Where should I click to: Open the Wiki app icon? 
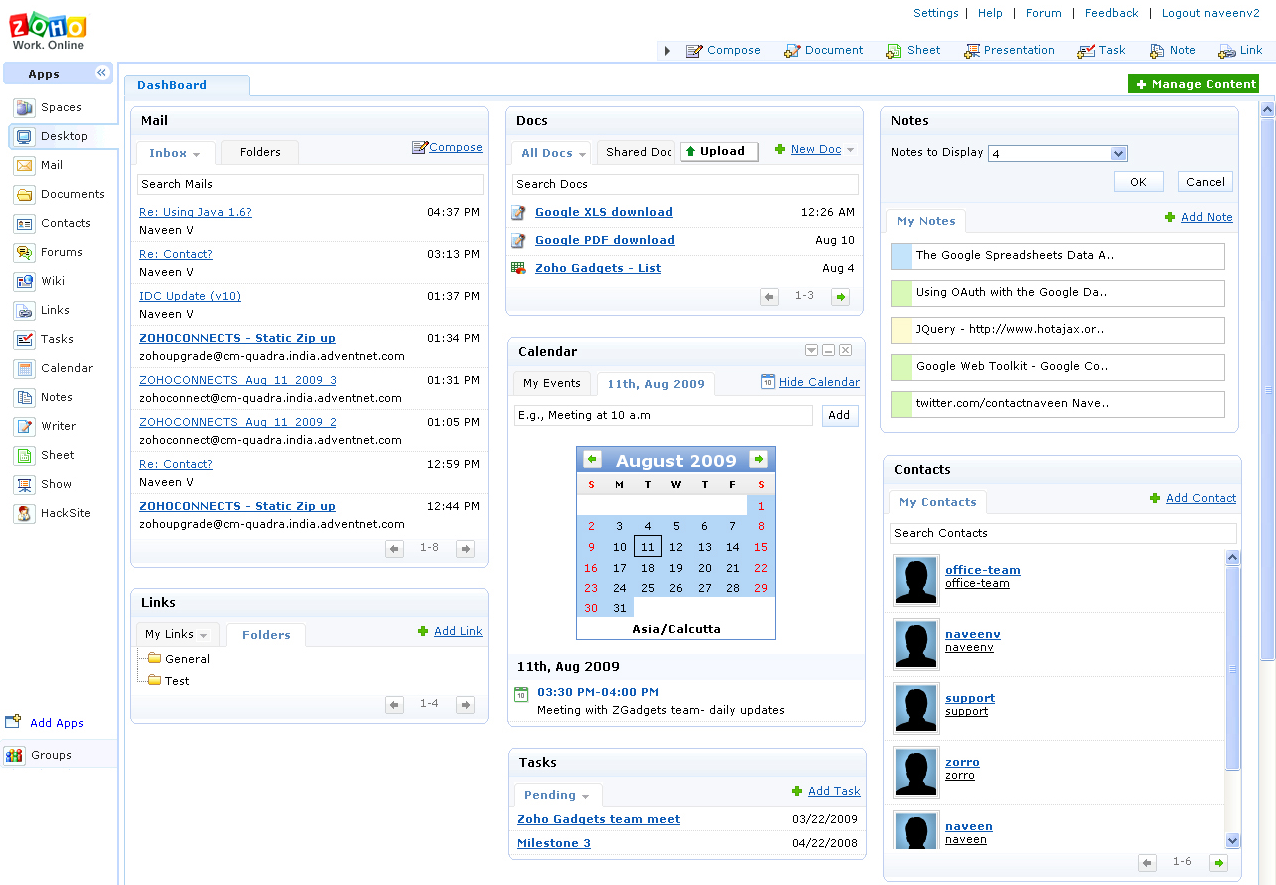pyautogui.click(x=25, y=281)
